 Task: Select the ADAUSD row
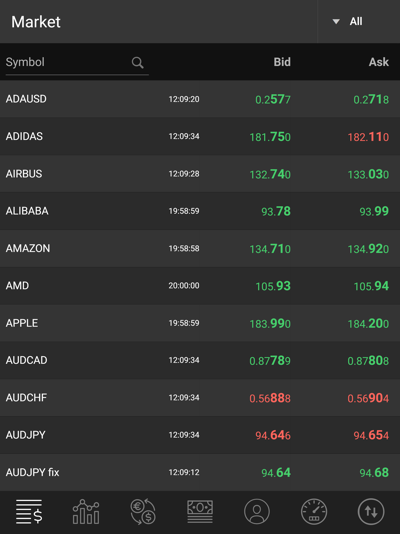pyautogui.click(x=200, y=99)
